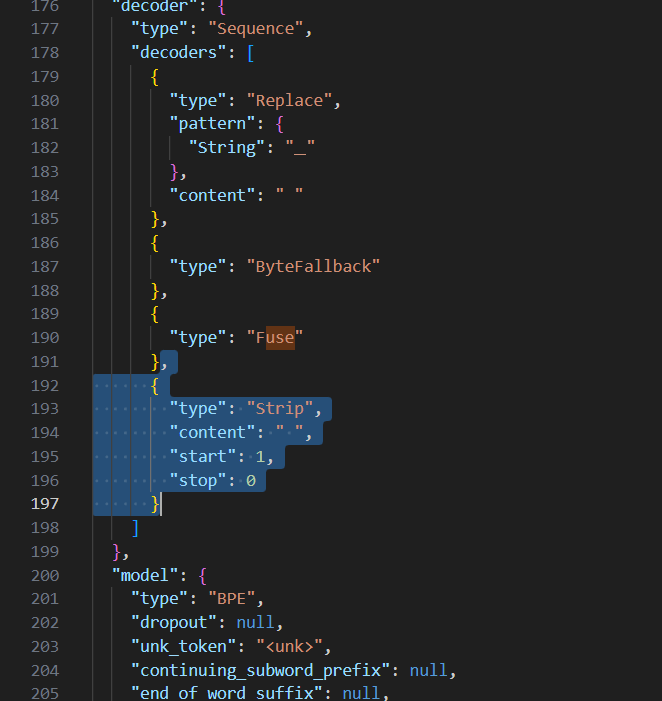Click the "BPE" string value
This screenshot has width=662, height=701.
point(235,599)
